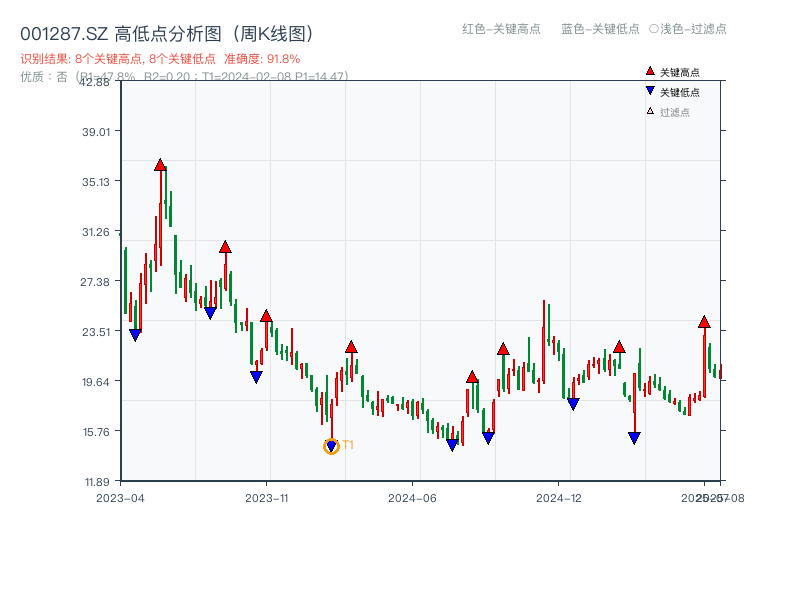Click the 准确度: 91.8% text
Image resolution: width=800 pixels, height=600 pixels.
(262, 59)
